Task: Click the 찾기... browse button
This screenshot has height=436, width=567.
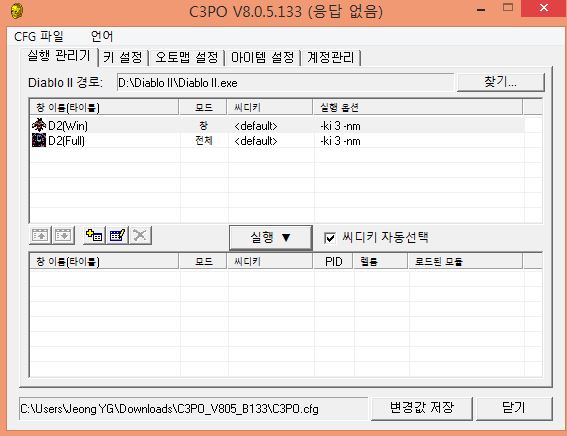Action: click(x=500, y=82)
